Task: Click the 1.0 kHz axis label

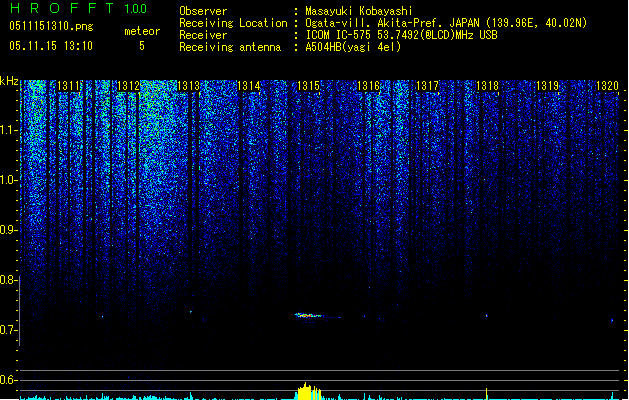Action: tap(9, 180)
